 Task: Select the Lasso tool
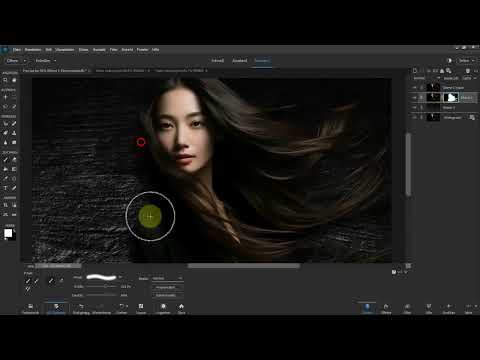(5, 107)
